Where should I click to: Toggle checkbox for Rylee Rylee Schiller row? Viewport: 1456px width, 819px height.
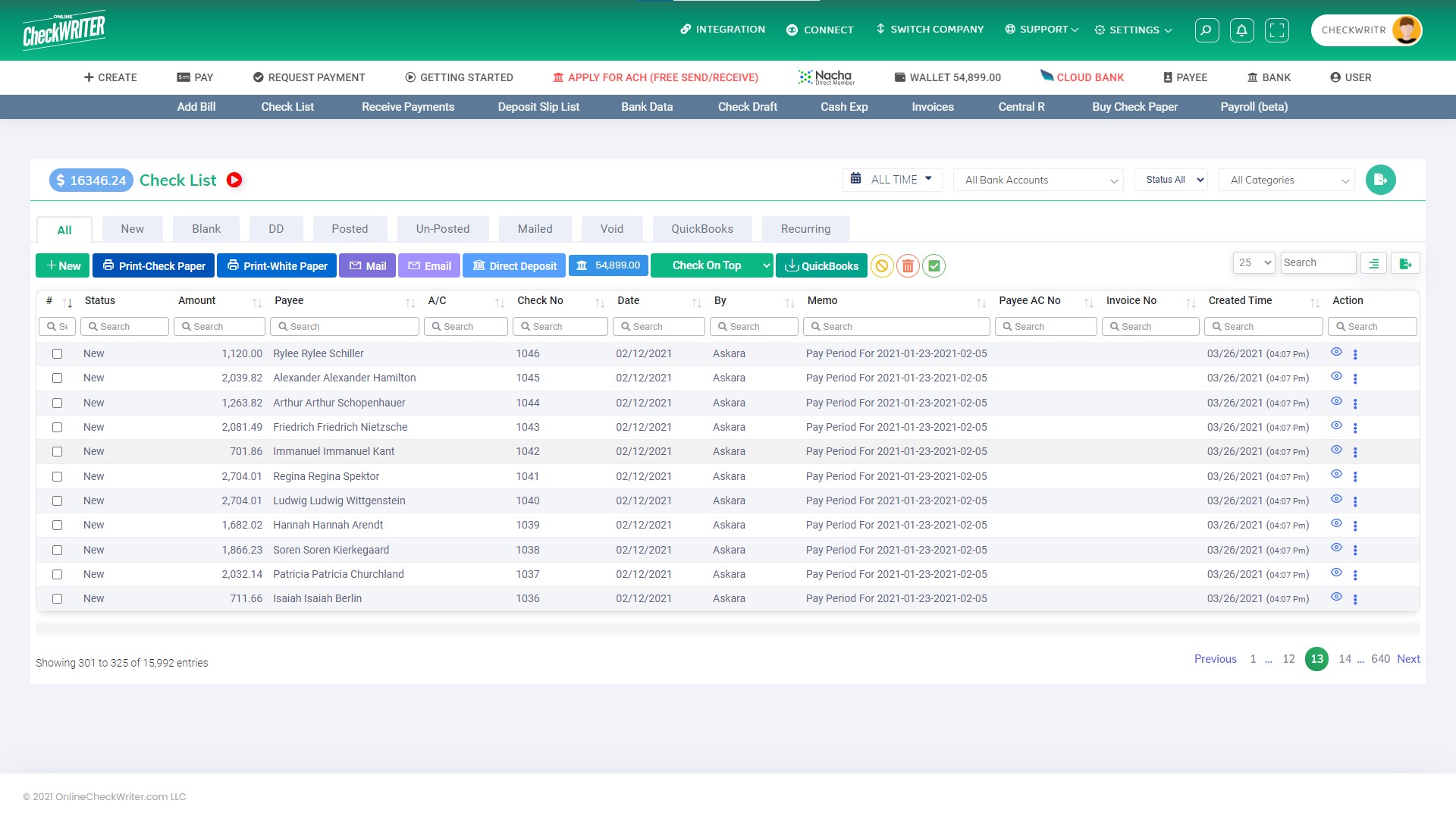[x=57, y=354]
